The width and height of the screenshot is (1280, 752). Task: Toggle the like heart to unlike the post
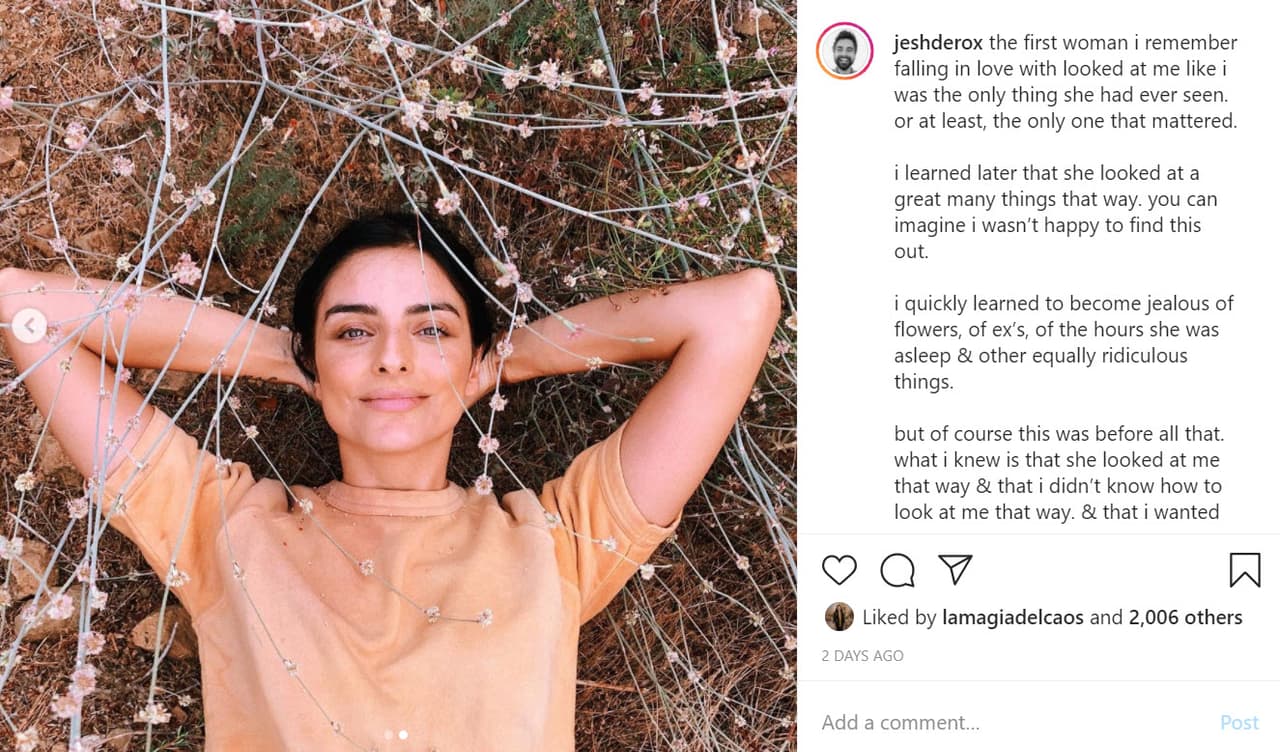839,570
